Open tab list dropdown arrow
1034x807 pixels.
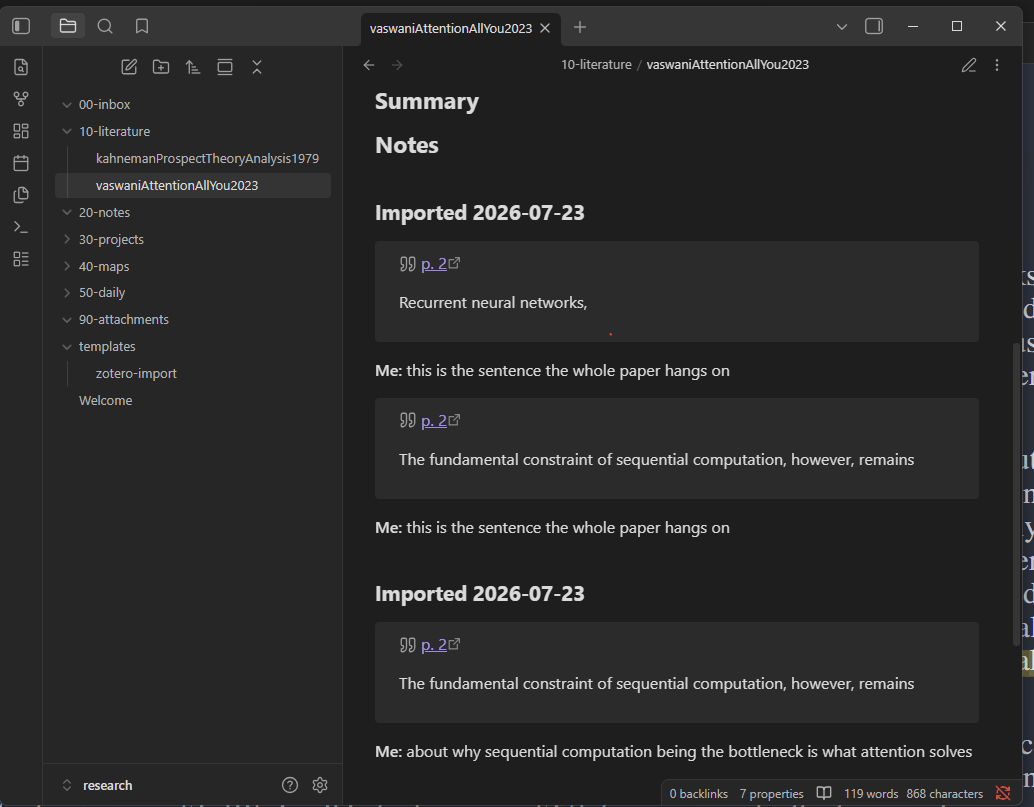pos(841,27)
